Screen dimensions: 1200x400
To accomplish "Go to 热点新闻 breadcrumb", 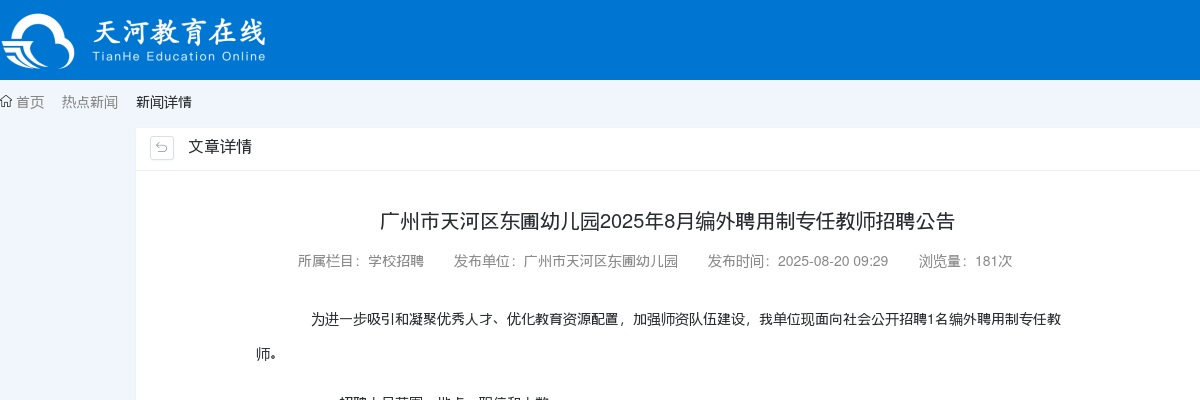I will pos(90,102).
